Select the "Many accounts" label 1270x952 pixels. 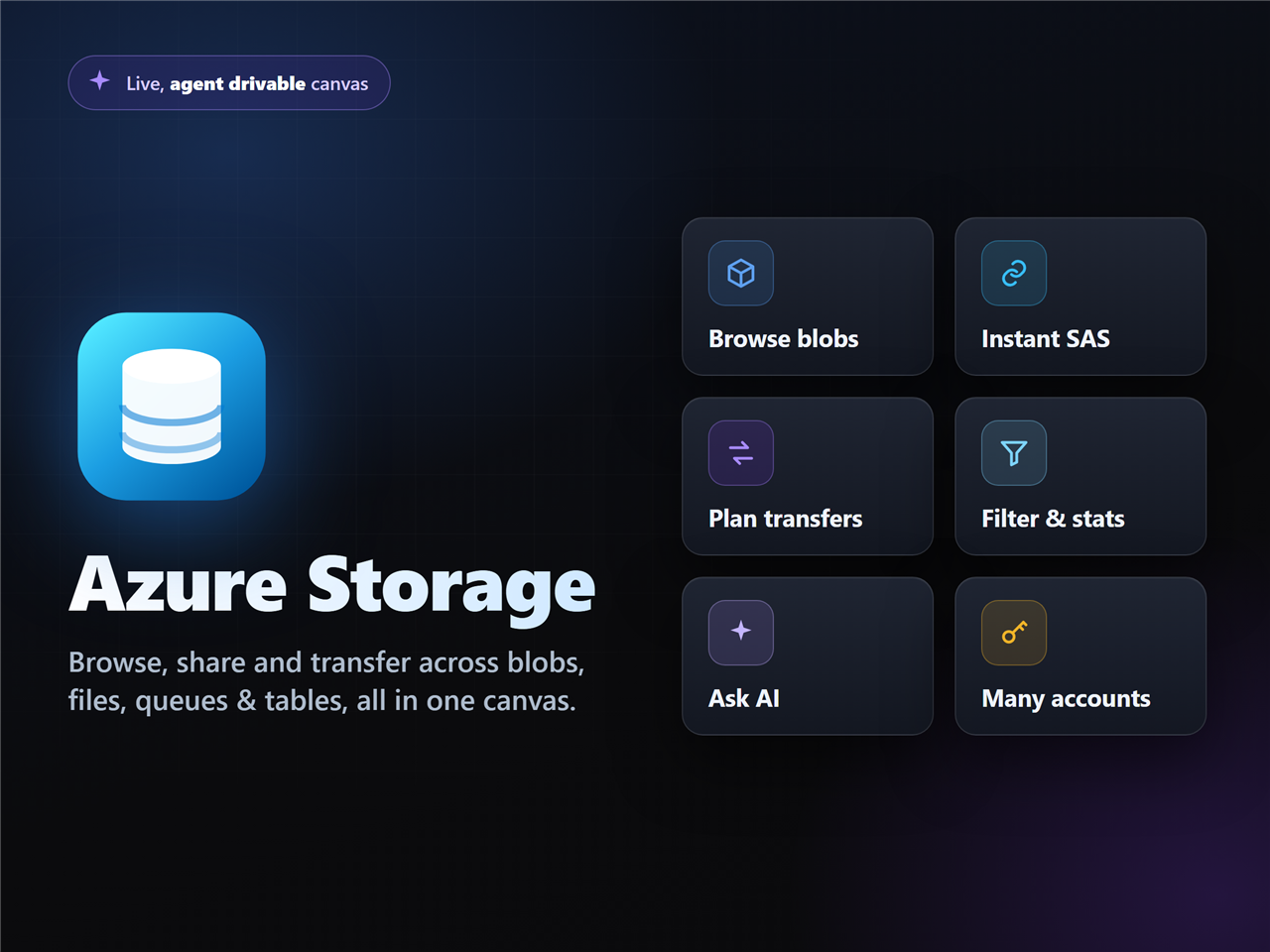click(1066, 699)
